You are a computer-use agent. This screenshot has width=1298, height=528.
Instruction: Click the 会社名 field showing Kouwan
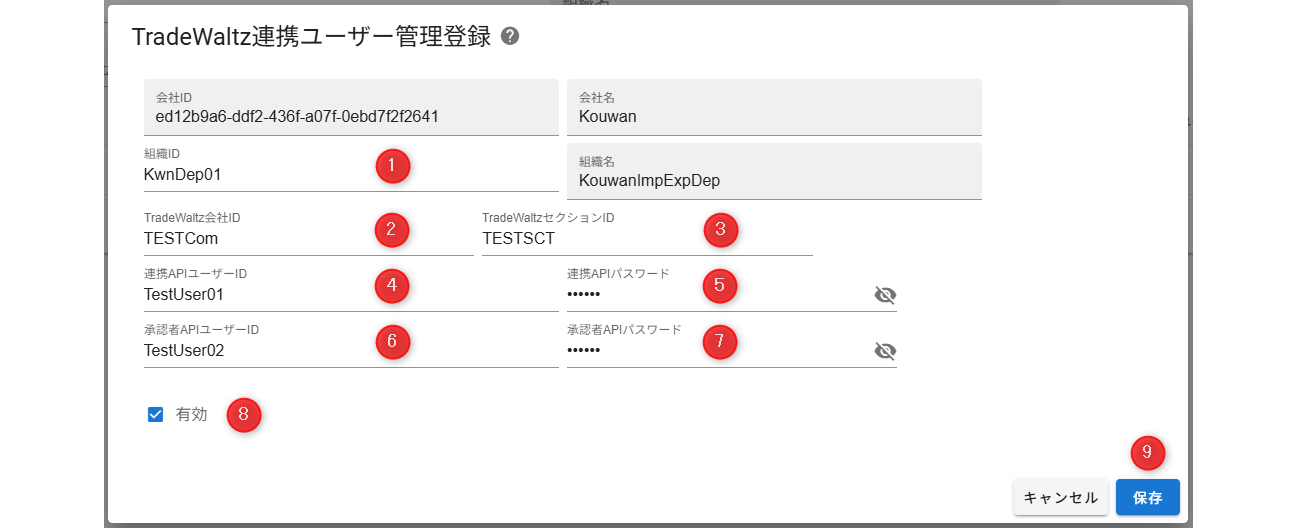pos(773,116)
